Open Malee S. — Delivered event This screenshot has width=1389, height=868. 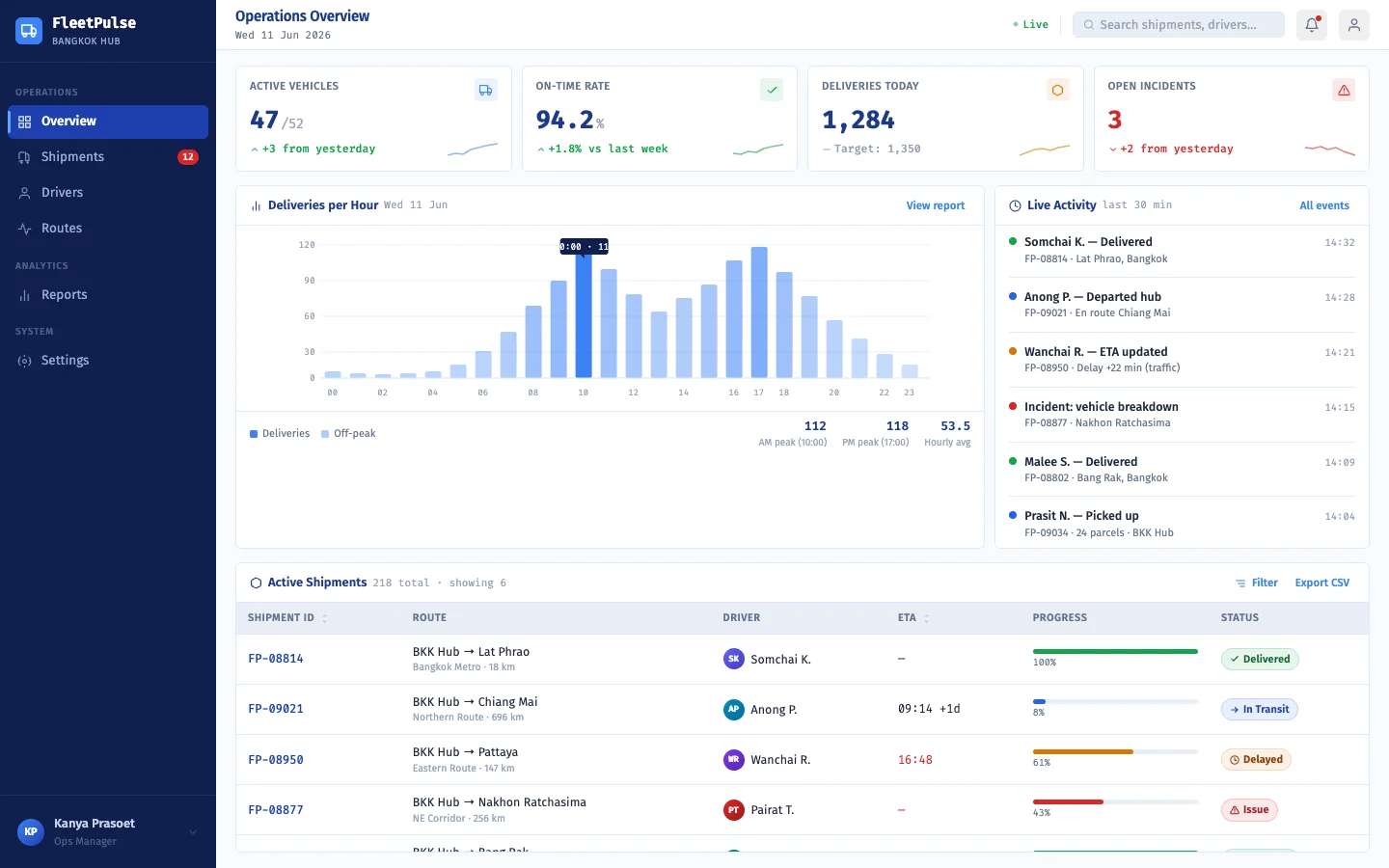1182,470
